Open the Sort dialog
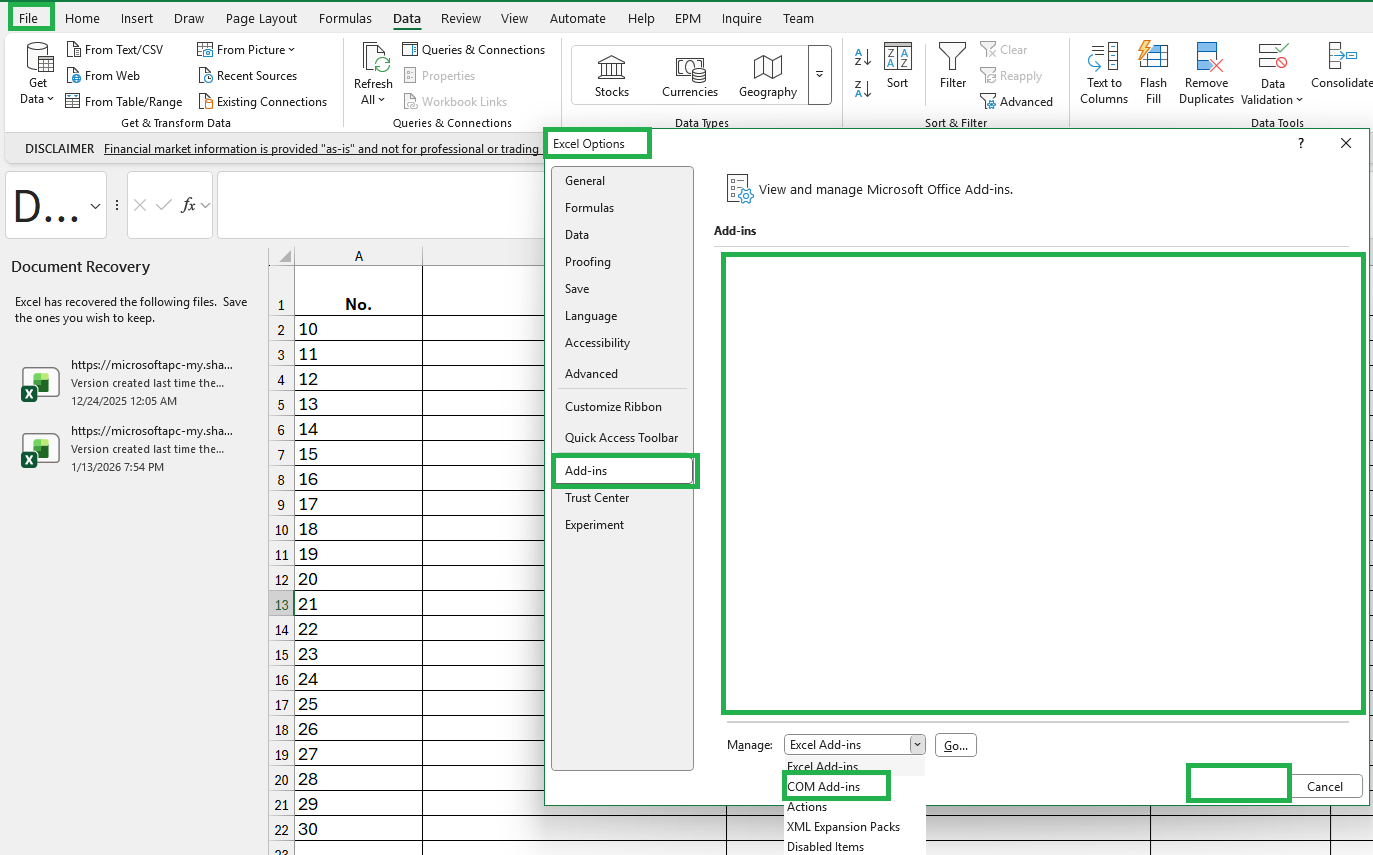1373x855 pixels. (898, 66)
